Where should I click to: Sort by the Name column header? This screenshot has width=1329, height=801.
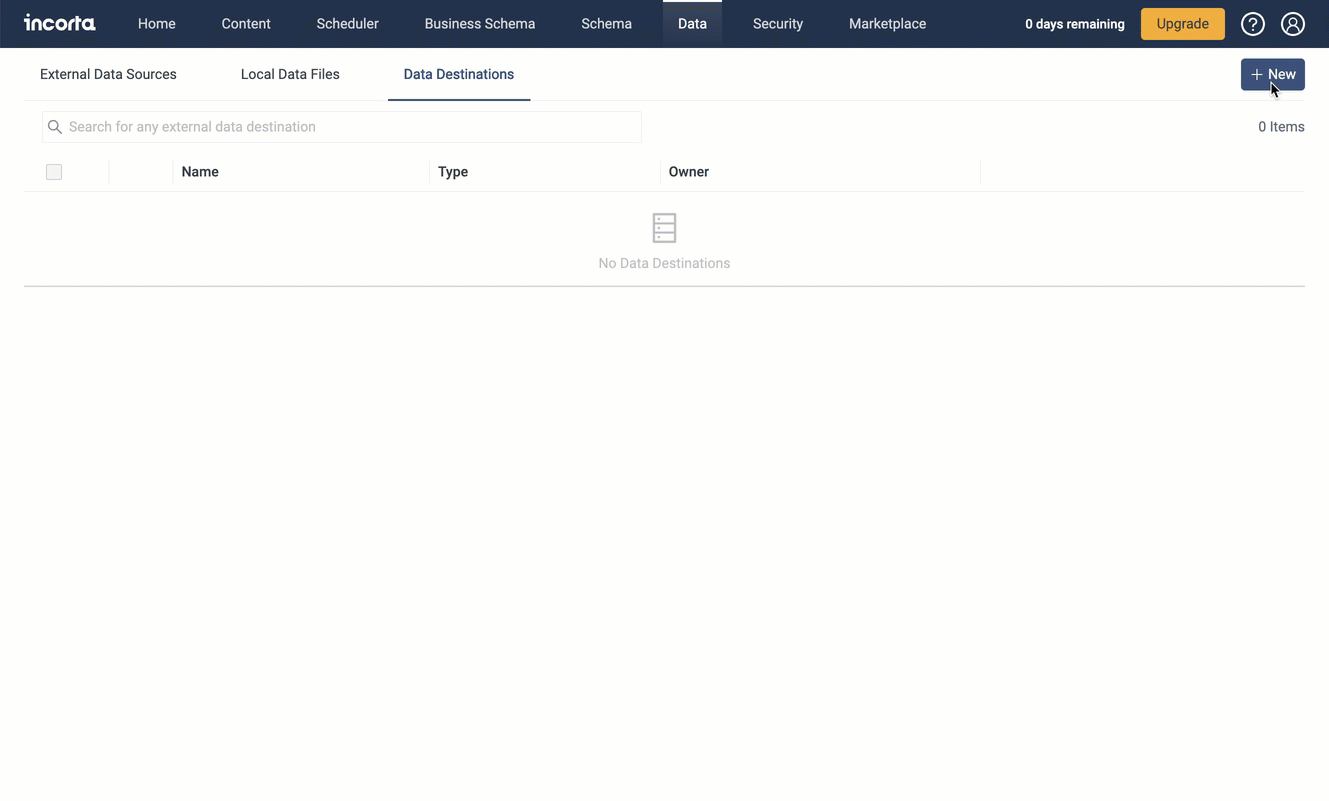pos(200,172)
